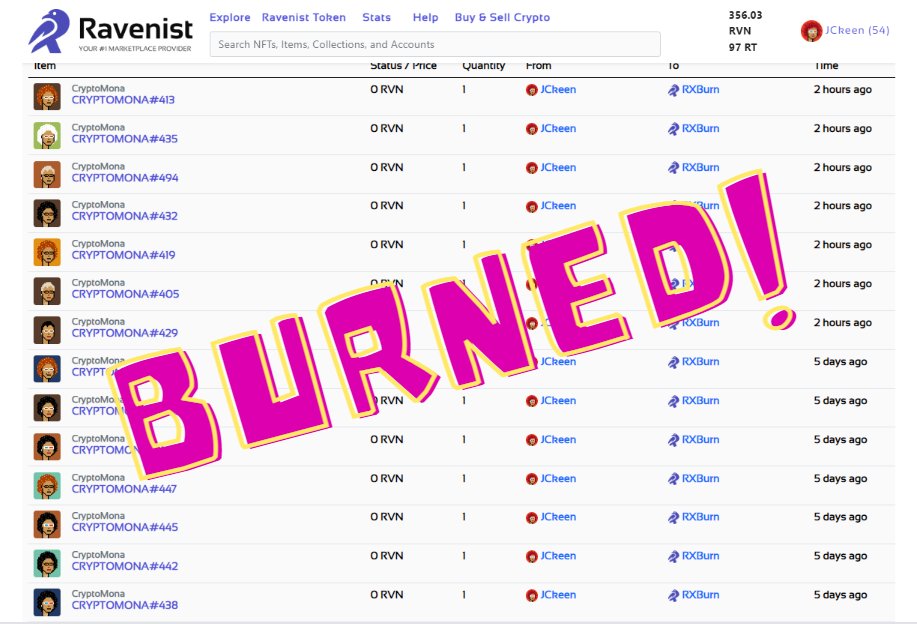Click '0 RVN' price in CRYPTOMONA#435 row
917x624 pixels.
tap(387, 129)
